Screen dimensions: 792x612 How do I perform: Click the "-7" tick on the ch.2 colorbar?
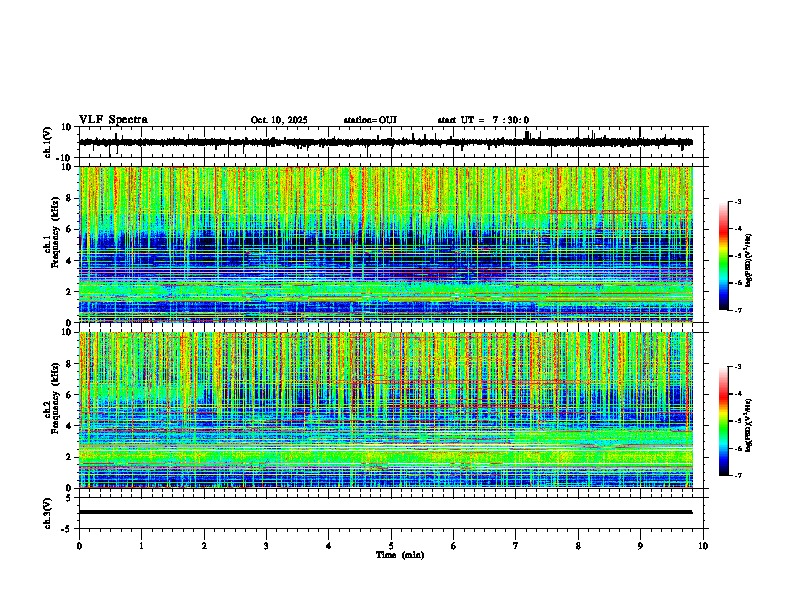coord(738,475)
